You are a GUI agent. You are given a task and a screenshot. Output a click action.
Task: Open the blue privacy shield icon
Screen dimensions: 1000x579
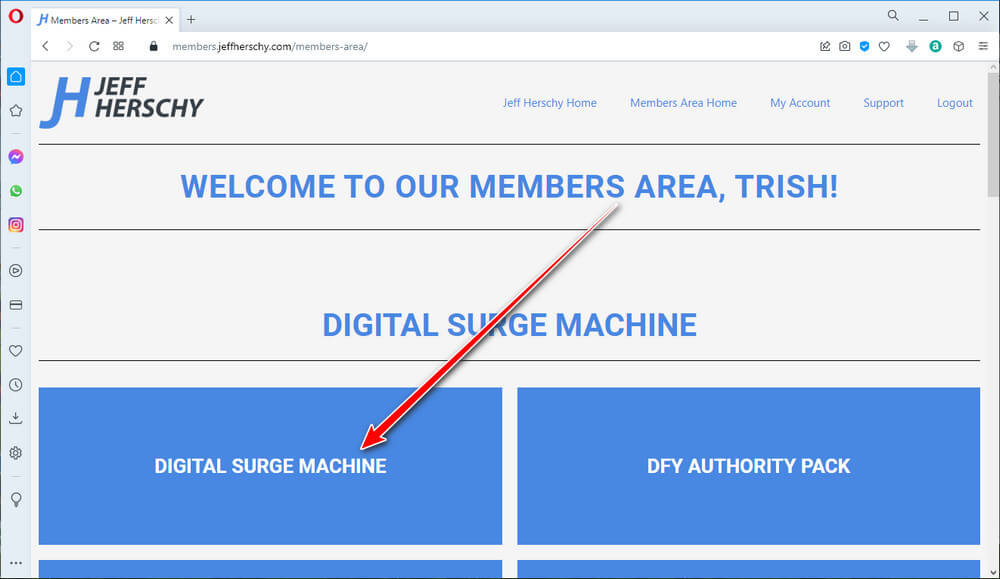(864, 46)
